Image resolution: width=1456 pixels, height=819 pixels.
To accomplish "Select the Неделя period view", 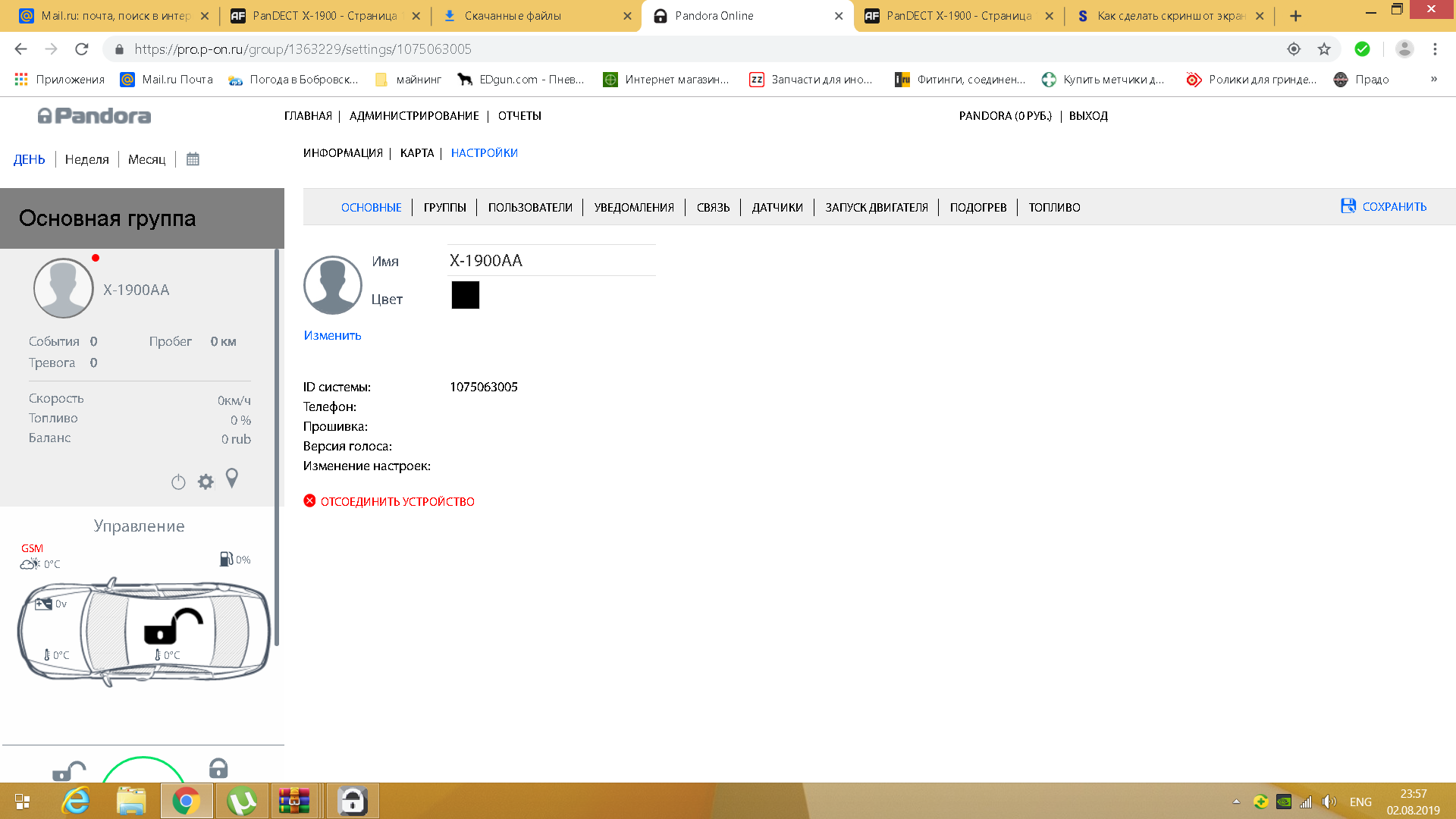I will (86, 159).
